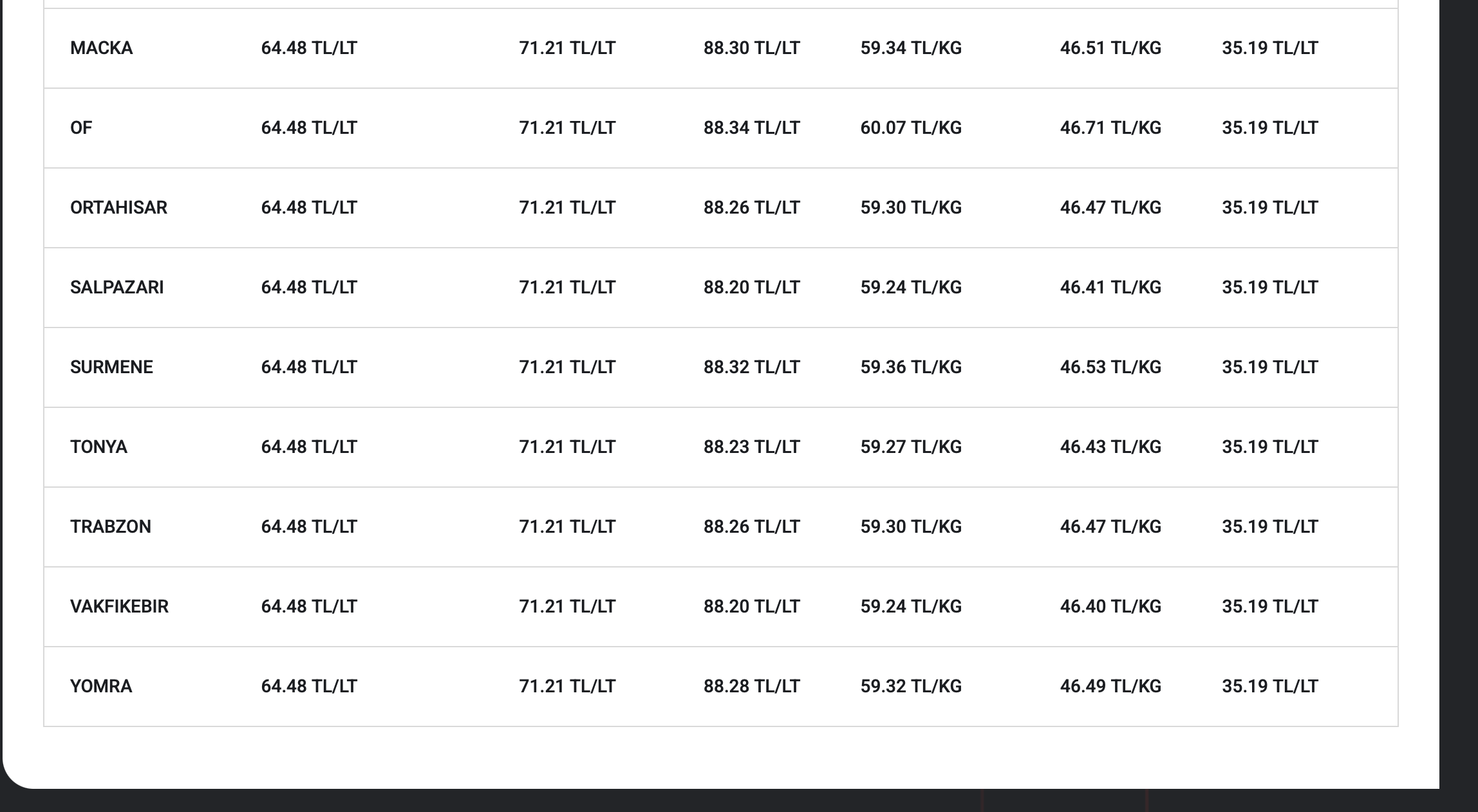Viewport: 1478px width, 812px height.
Task: Select the 64.48 TL/LT price in TRABZON row
Action: click(309, 527)
